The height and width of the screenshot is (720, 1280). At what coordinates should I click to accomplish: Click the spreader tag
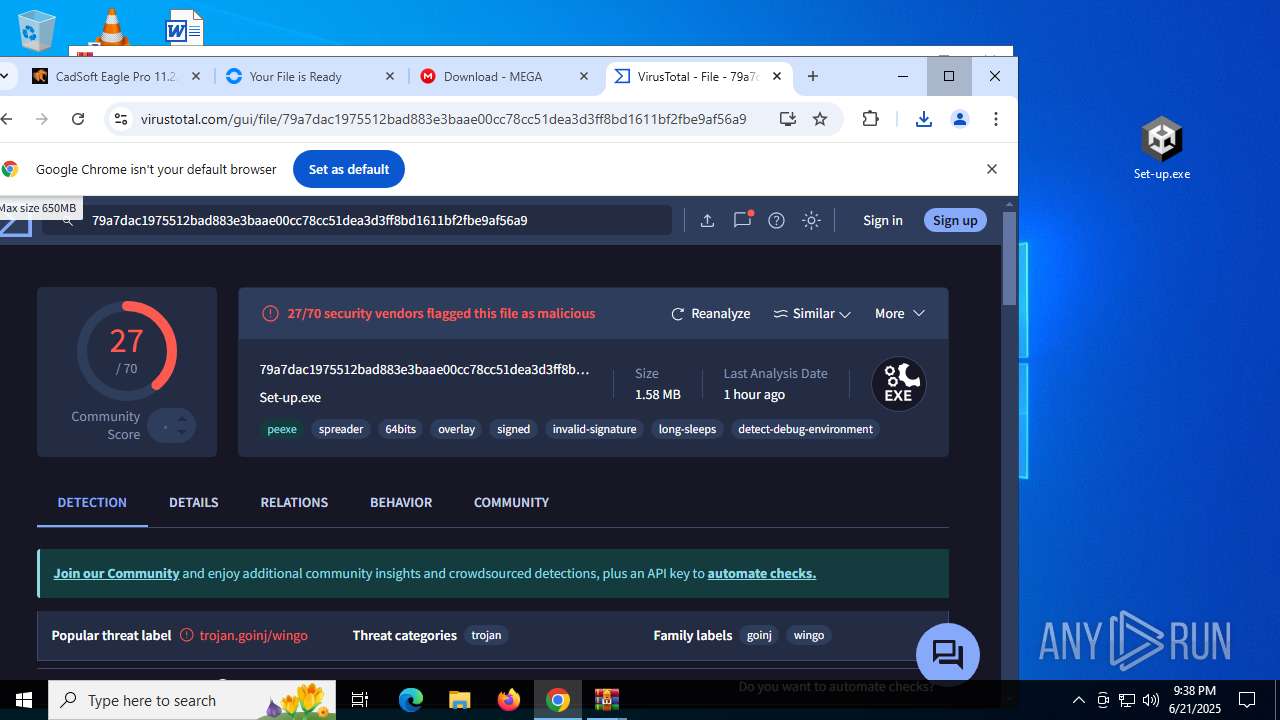pyautogui.click(x=341, y=429)
